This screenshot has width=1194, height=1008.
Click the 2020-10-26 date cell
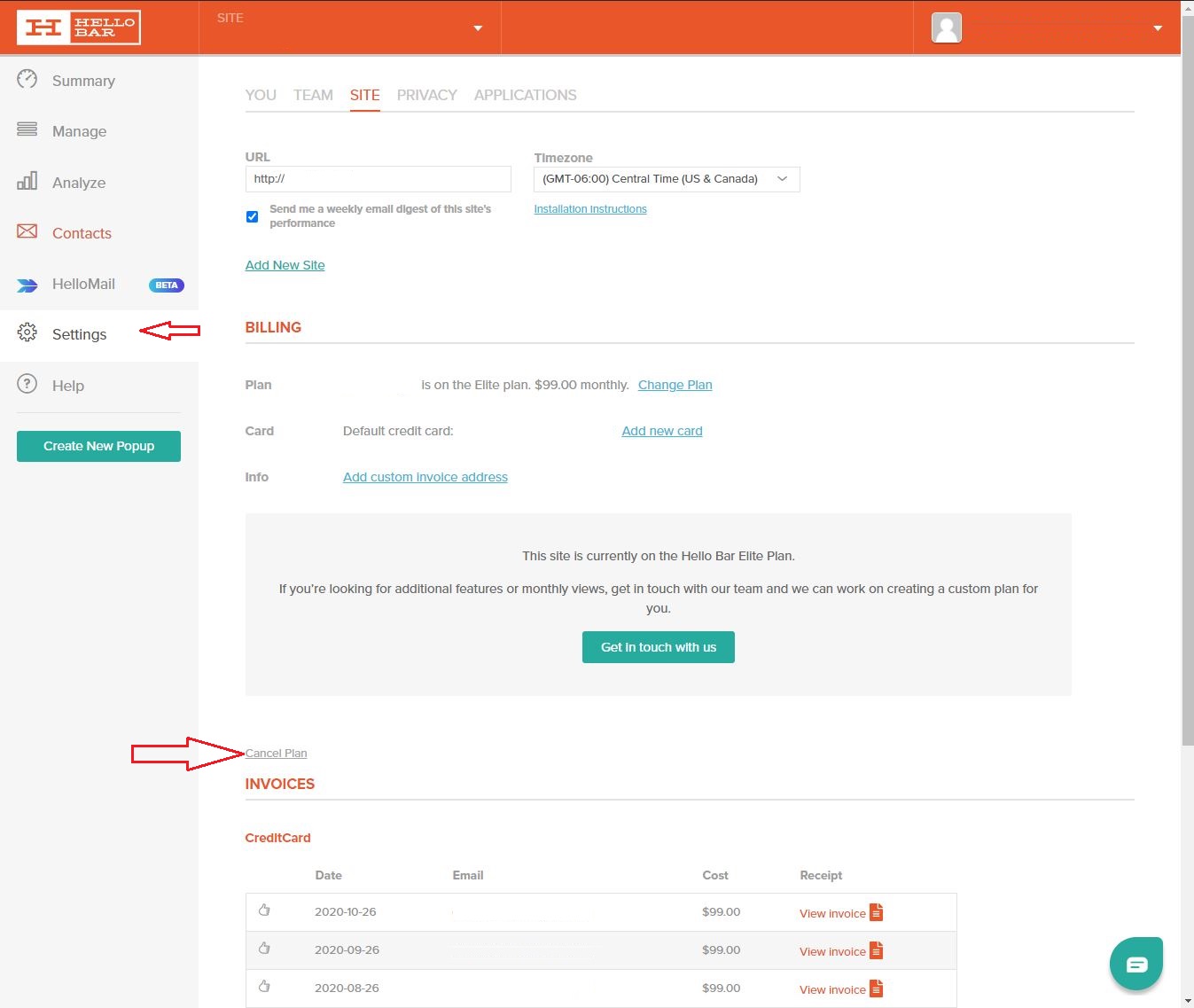pyautogui.click(x=346, y=911)
